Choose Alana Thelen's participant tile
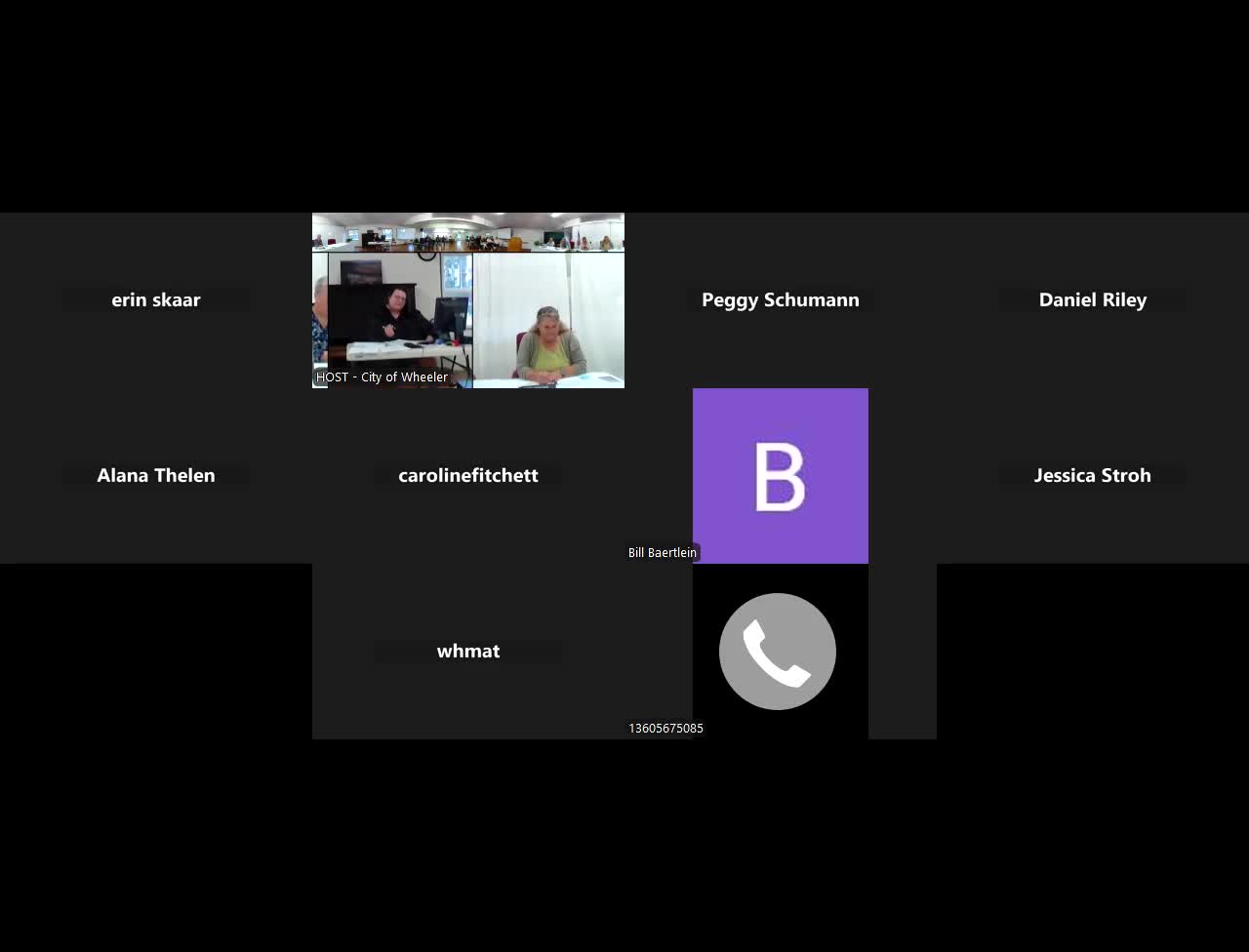 156,475
